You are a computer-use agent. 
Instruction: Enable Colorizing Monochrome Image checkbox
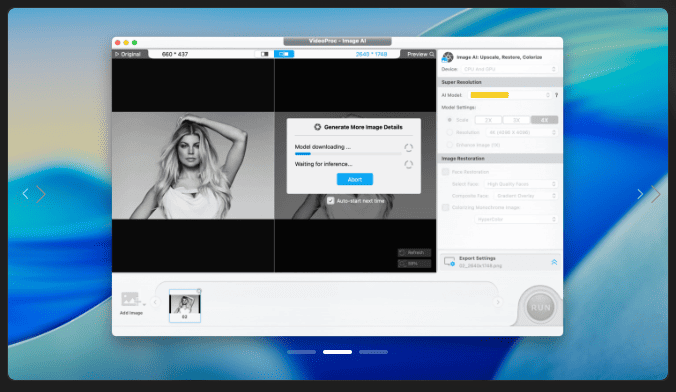[x=445, y=207]
